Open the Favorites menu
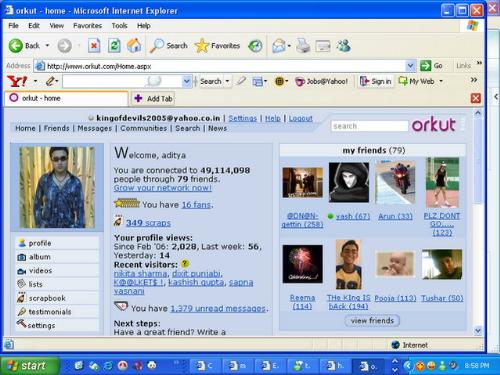500x375 pixels. [87, 26]
